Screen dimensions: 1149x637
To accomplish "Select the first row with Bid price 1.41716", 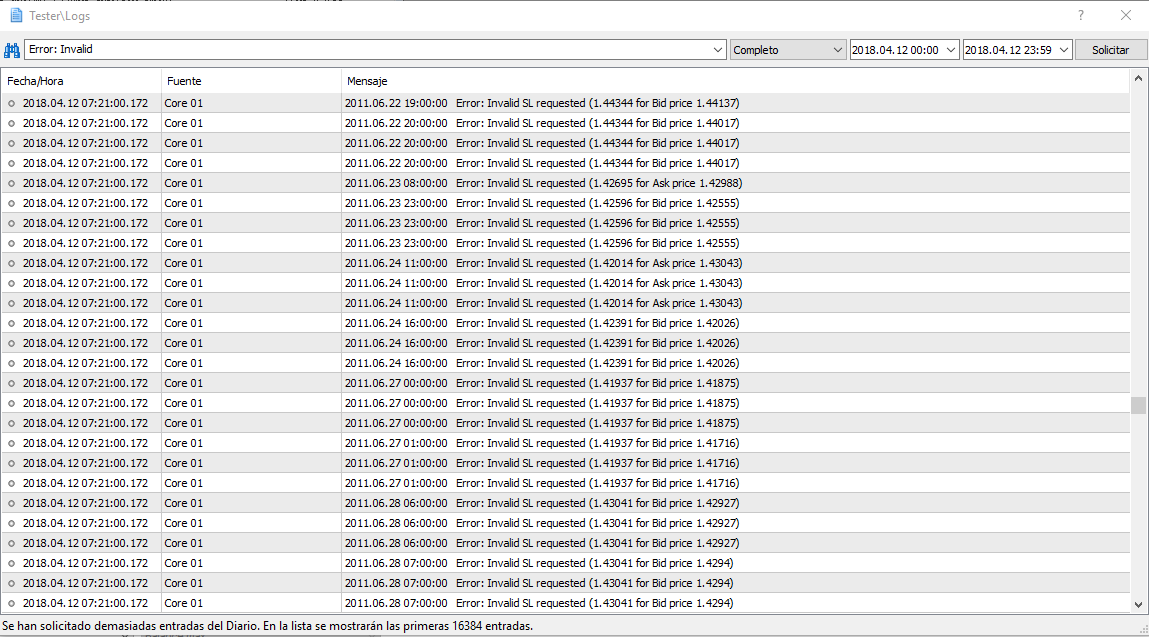I will tap(565, 443).
